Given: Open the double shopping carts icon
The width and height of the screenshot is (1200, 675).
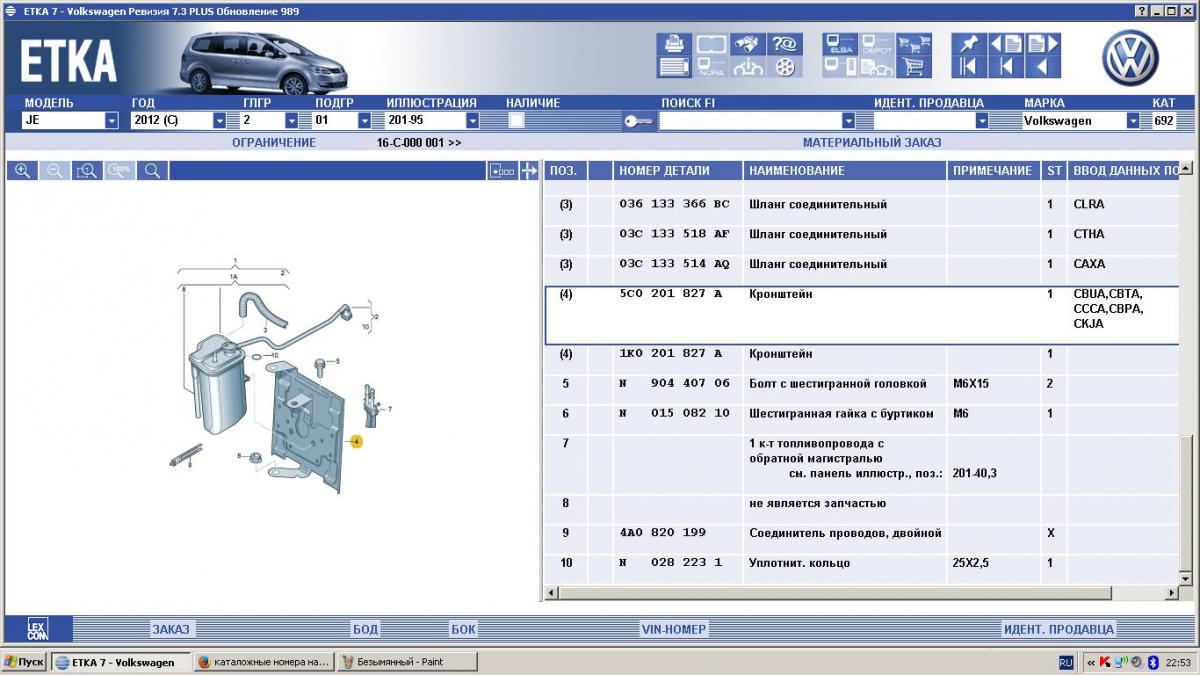Looking at the screenshot, I should [914, 45].
